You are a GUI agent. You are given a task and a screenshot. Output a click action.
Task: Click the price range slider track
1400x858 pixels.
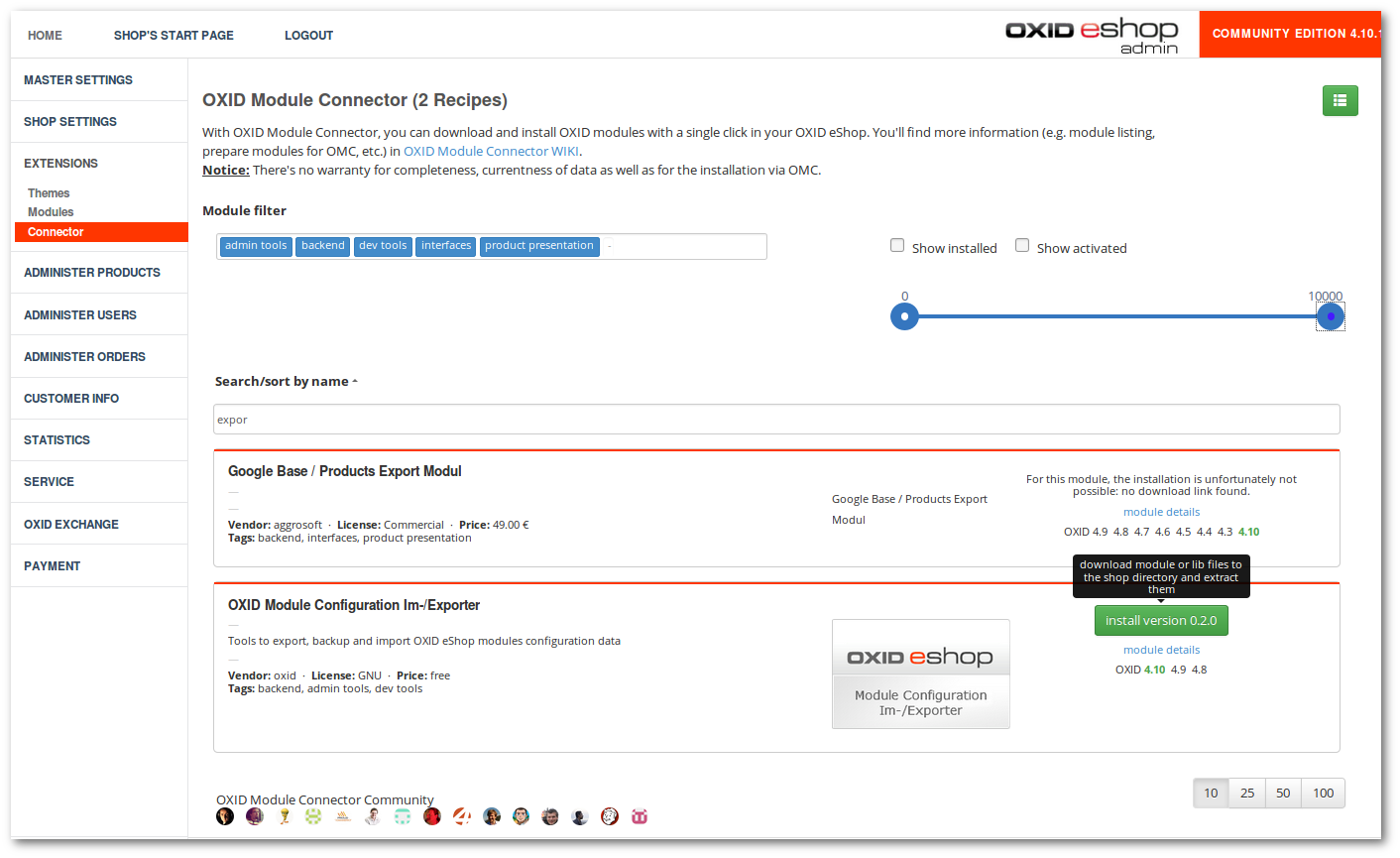click(x=1116, y=316)
